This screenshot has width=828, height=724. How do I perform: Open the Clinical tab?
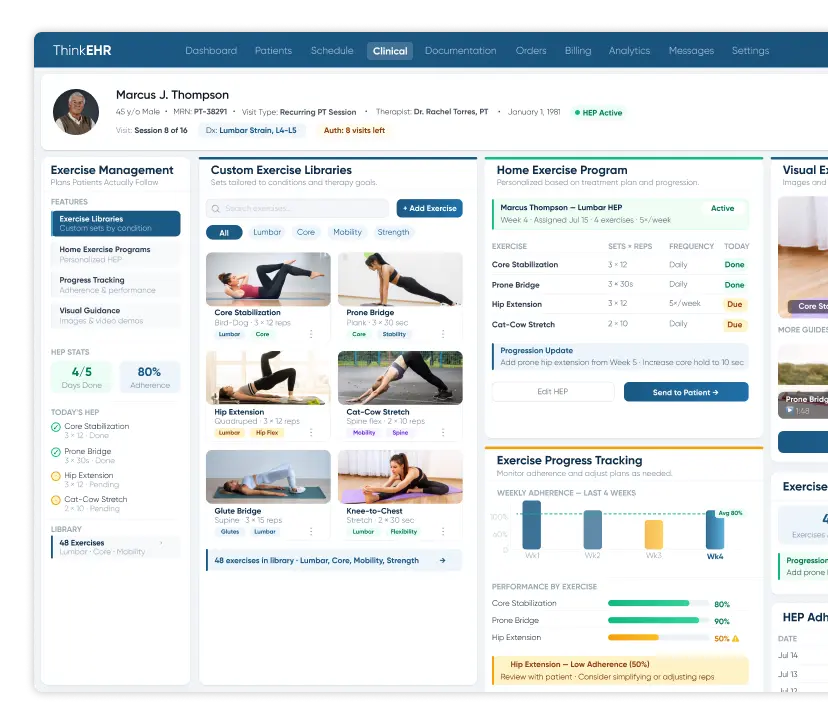coord(390,51)
